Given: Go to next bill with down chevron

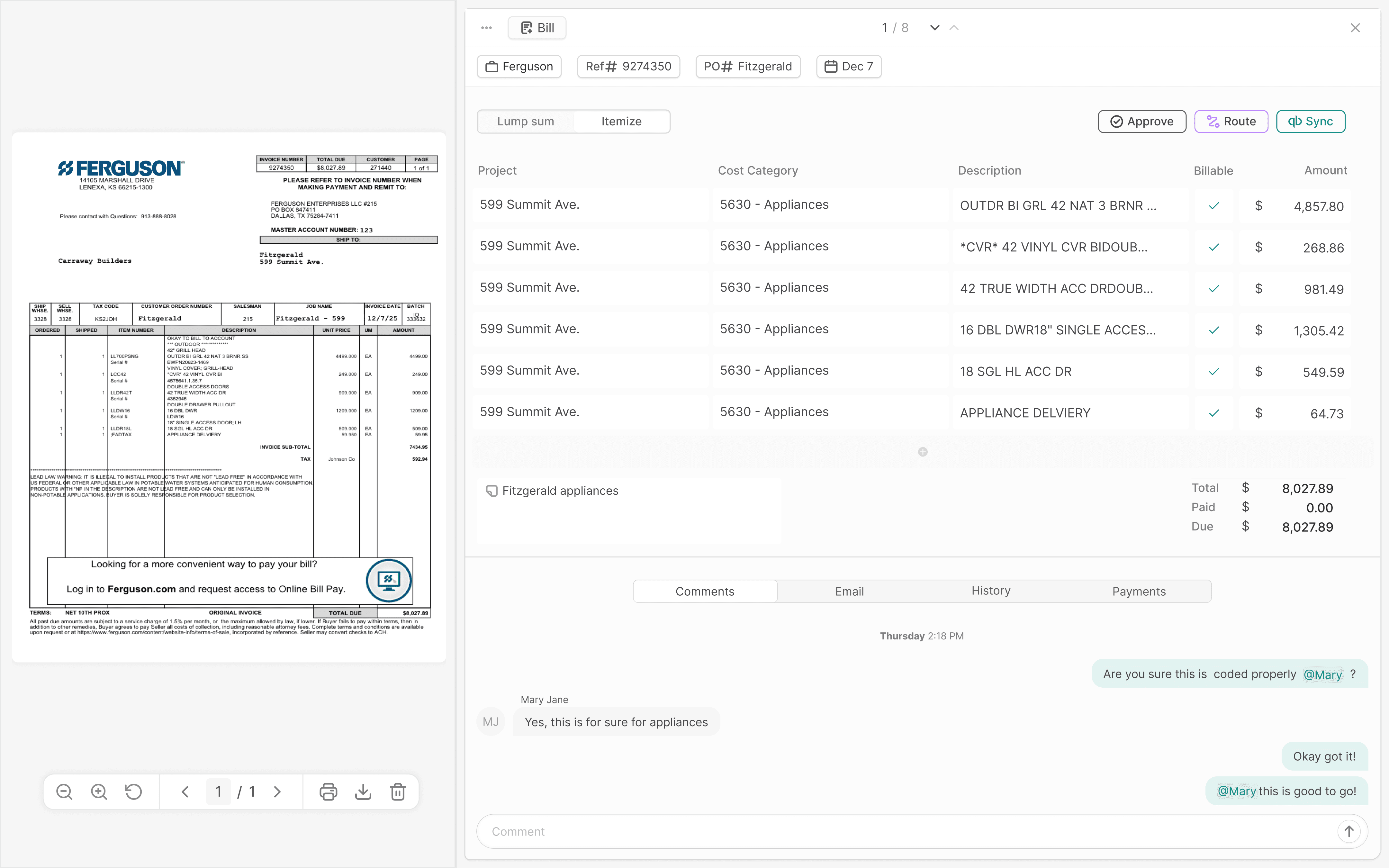Looking at the screenshot, I should point(934,28).
